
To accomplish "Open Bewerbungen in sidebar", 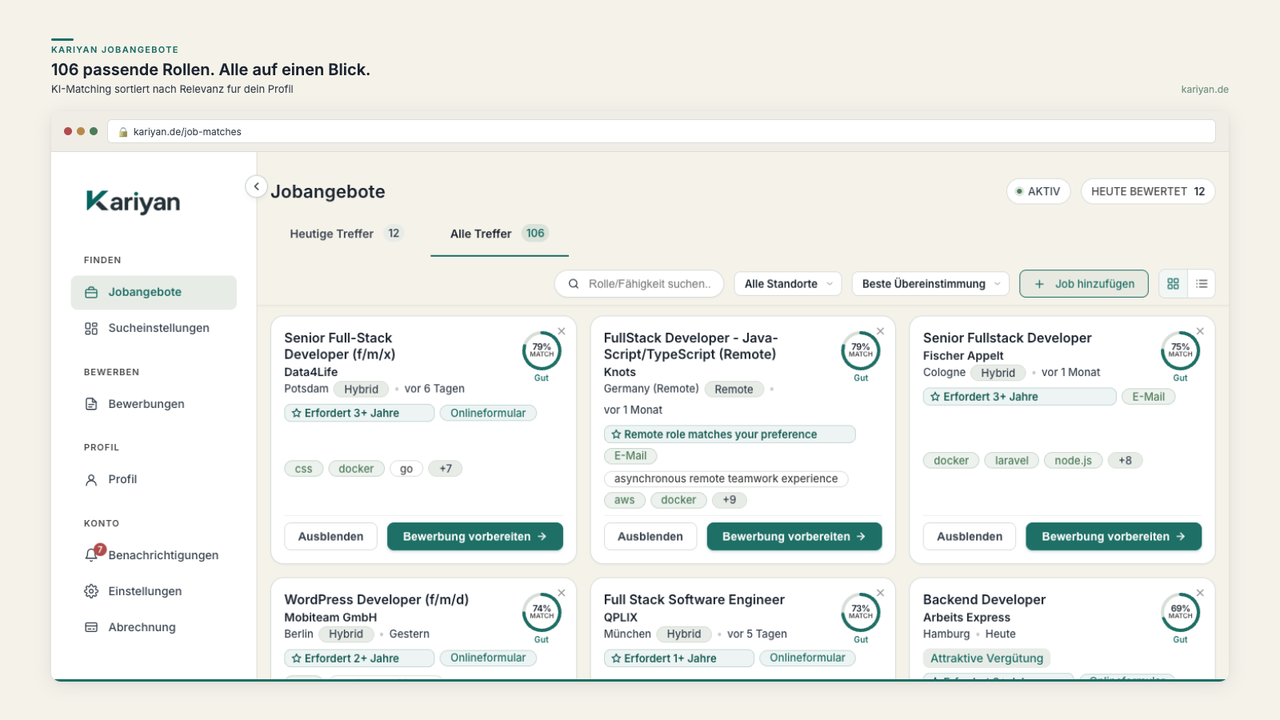I will click(x=154, y=404).
